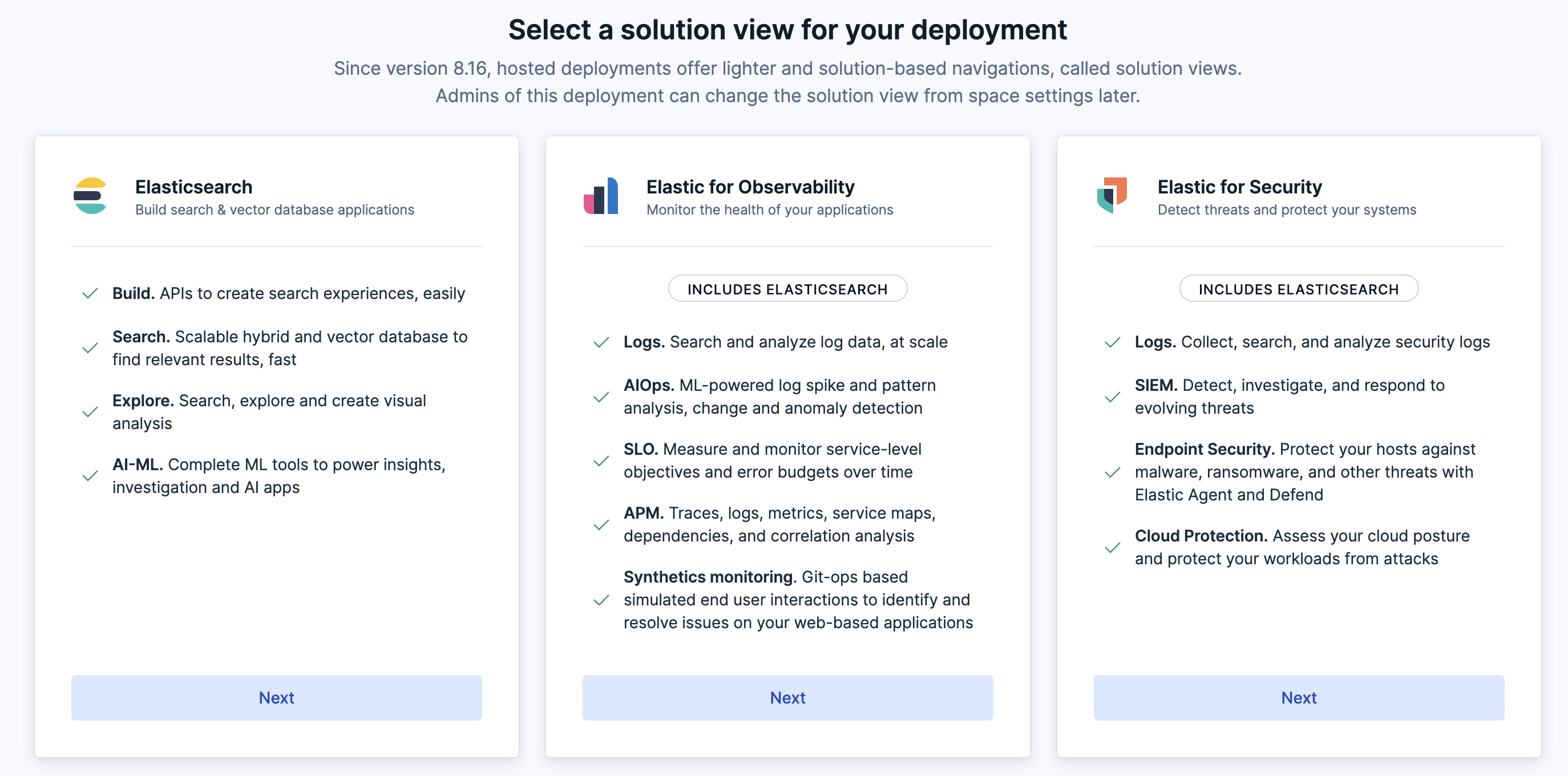1568x776 pixels.
Task: Click the page title Select a solution view
Action: tap(787, 30)
